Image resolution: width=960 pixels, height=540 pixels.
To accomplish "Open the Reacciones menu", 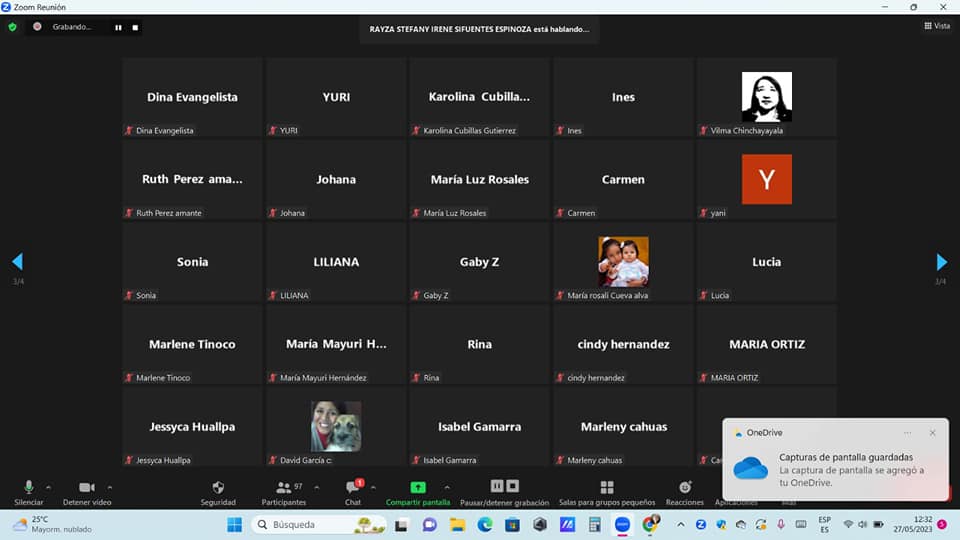I will [685, 489].
